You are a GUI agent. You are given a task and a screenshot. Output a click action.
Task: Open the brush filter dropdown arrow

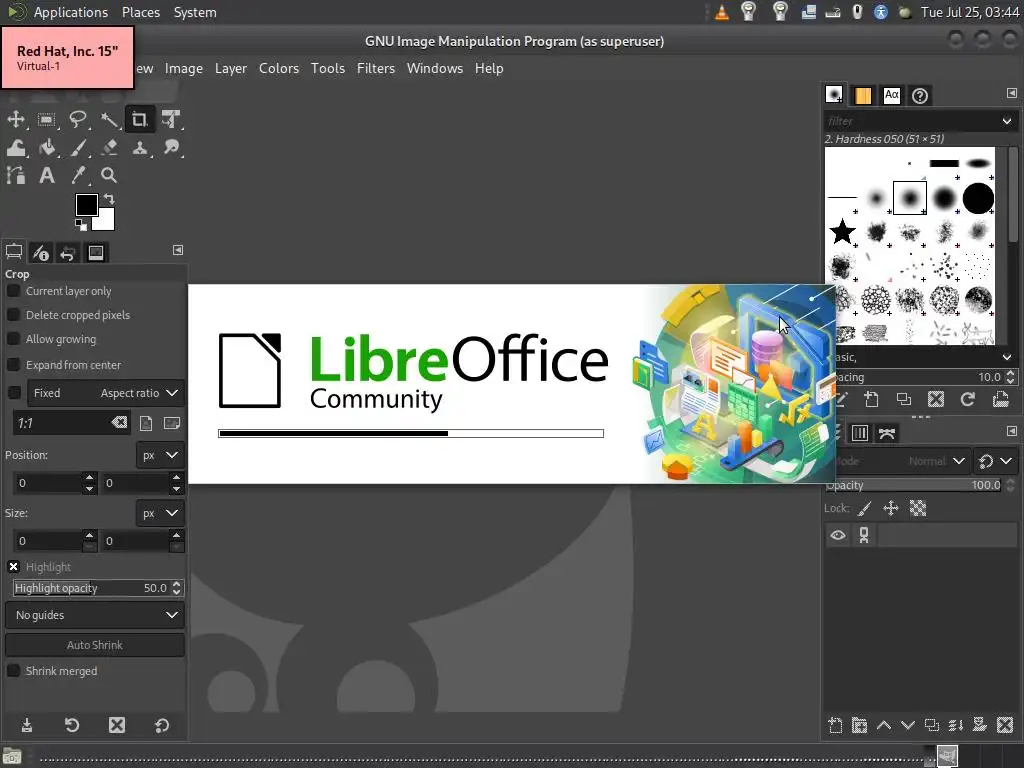(1006, 121)
